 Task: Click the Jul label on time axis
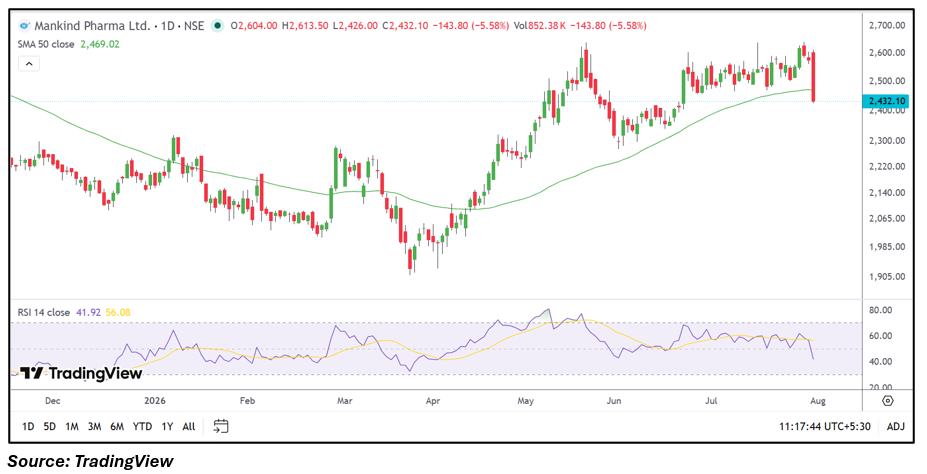(711, 401)
